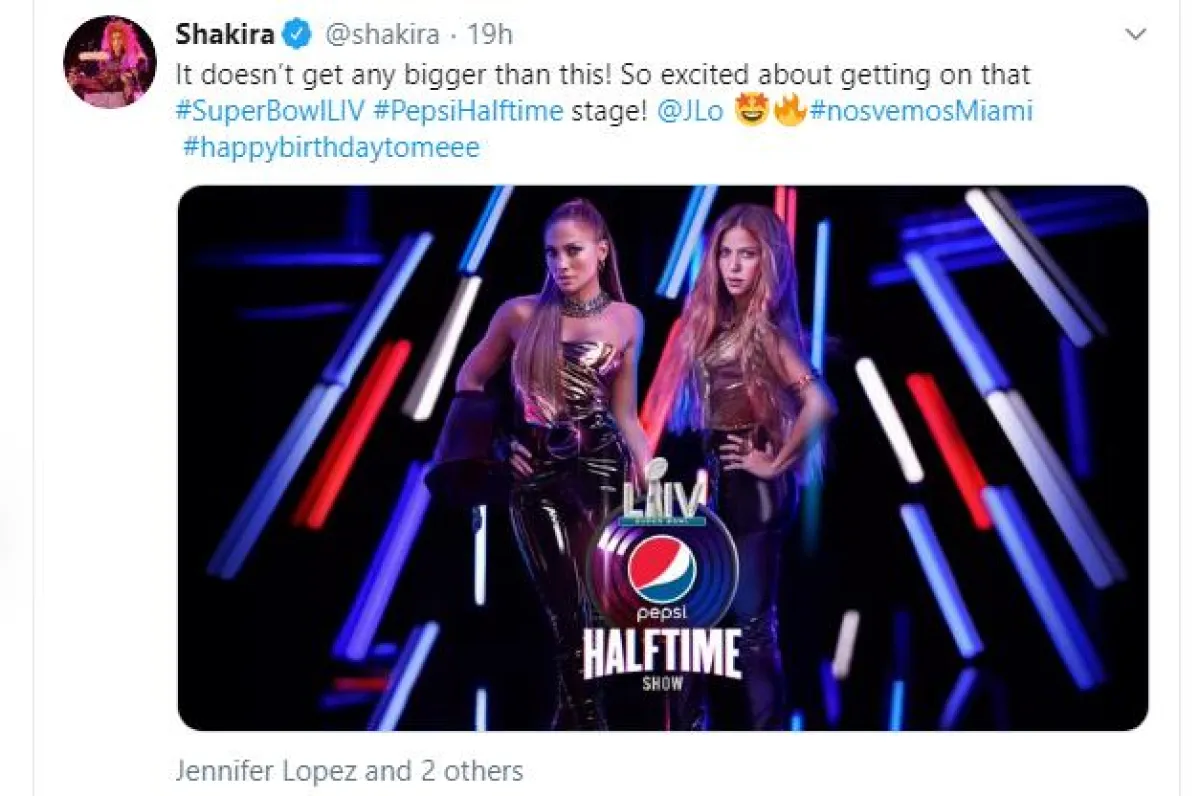Click the word "stage!" in the tweet
The image size is (1200, 796).
[x=609, y=111]
